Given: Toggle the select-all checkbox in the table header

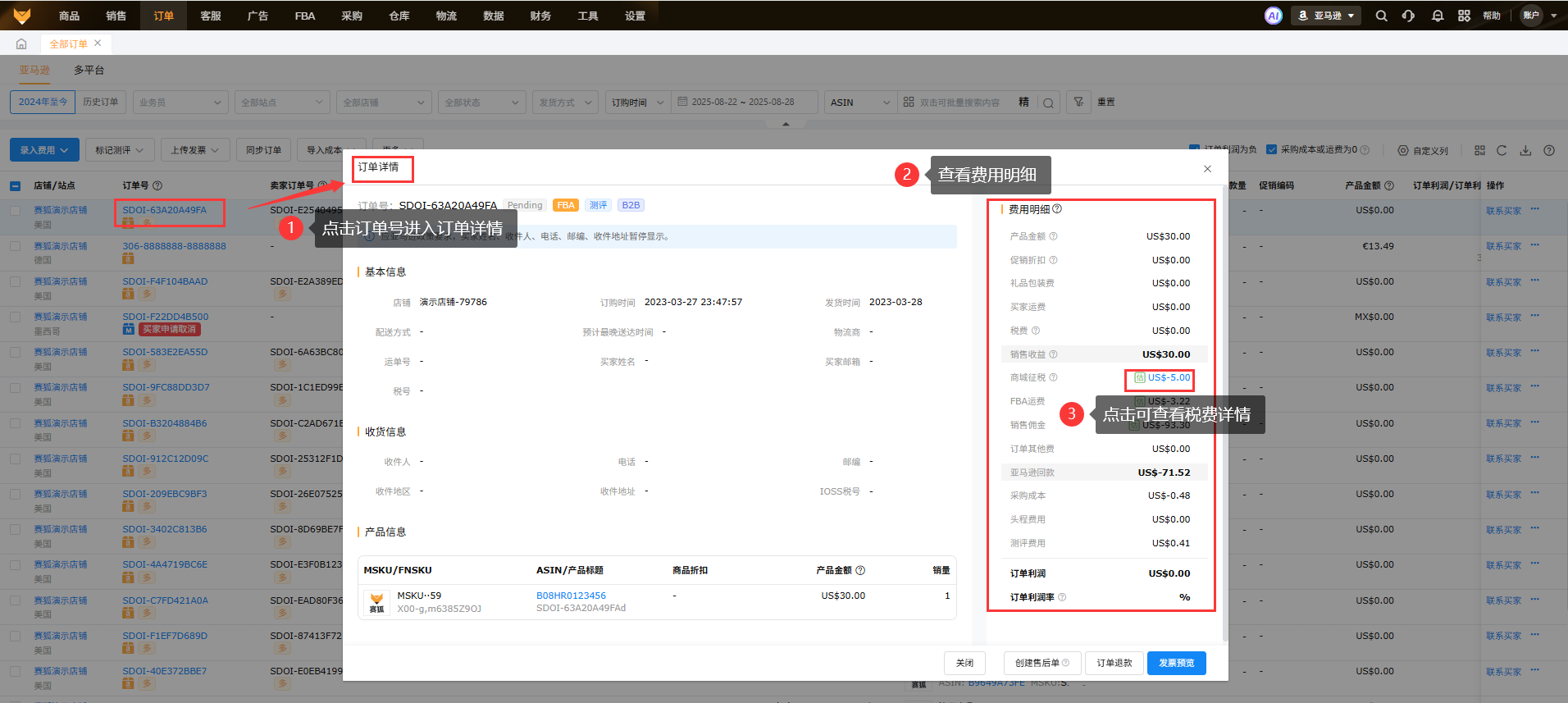Looking at the screenshot, I should click(x=15, y=186).
